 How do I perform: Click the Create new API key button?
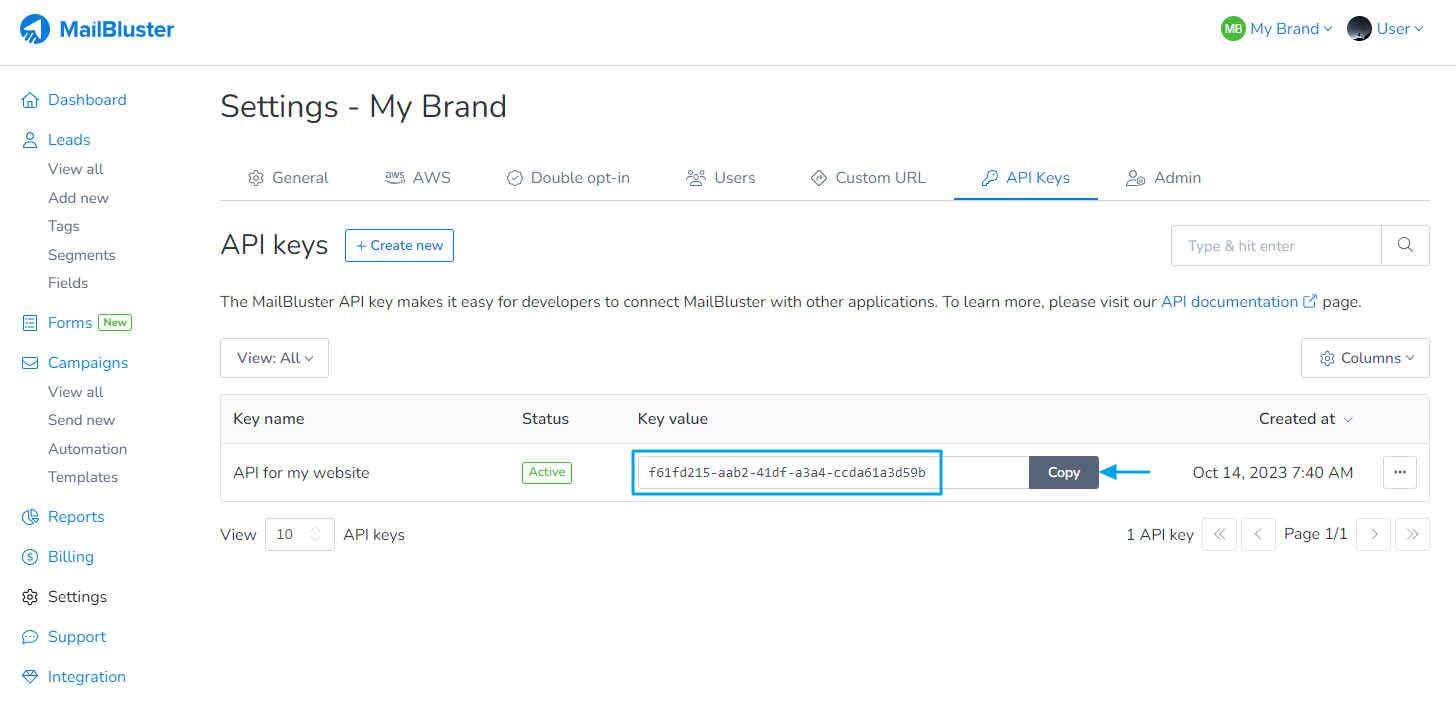click(399, 246)
